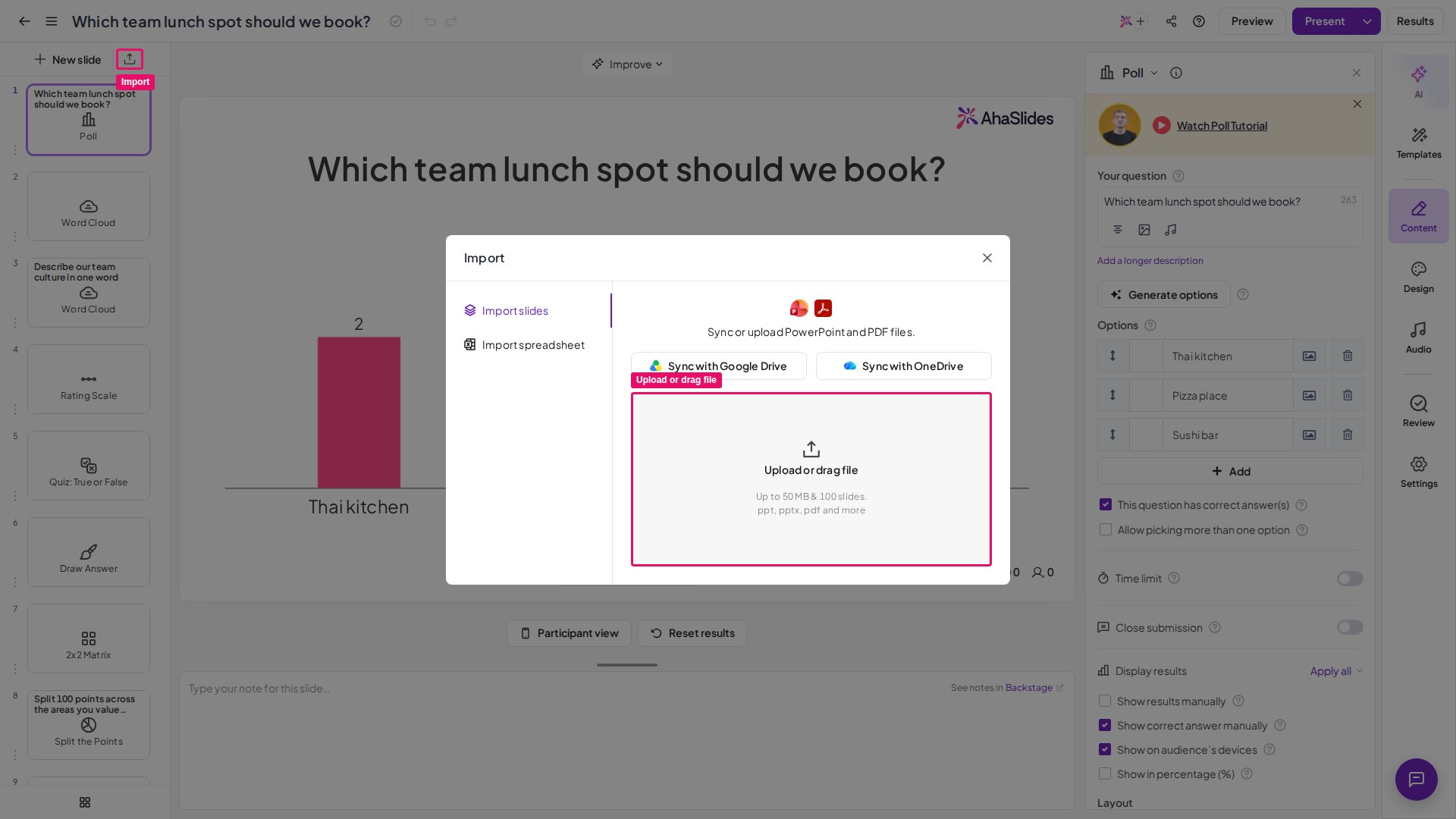Open the share icon in top bar

coord(1171,21)
